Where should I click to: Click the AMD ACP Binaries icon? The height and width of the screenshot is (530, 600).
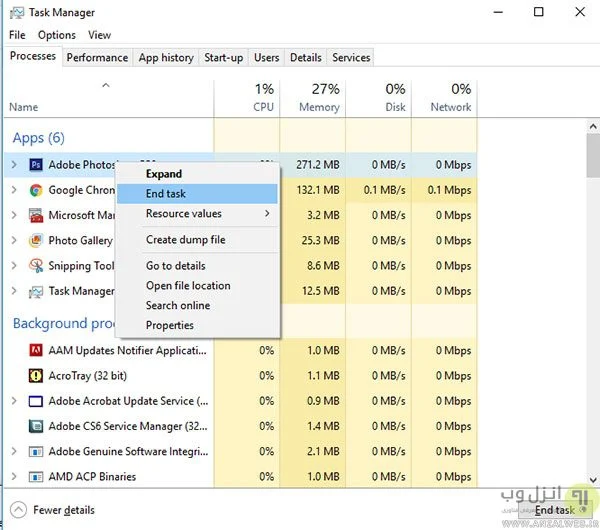click(35, 477)
